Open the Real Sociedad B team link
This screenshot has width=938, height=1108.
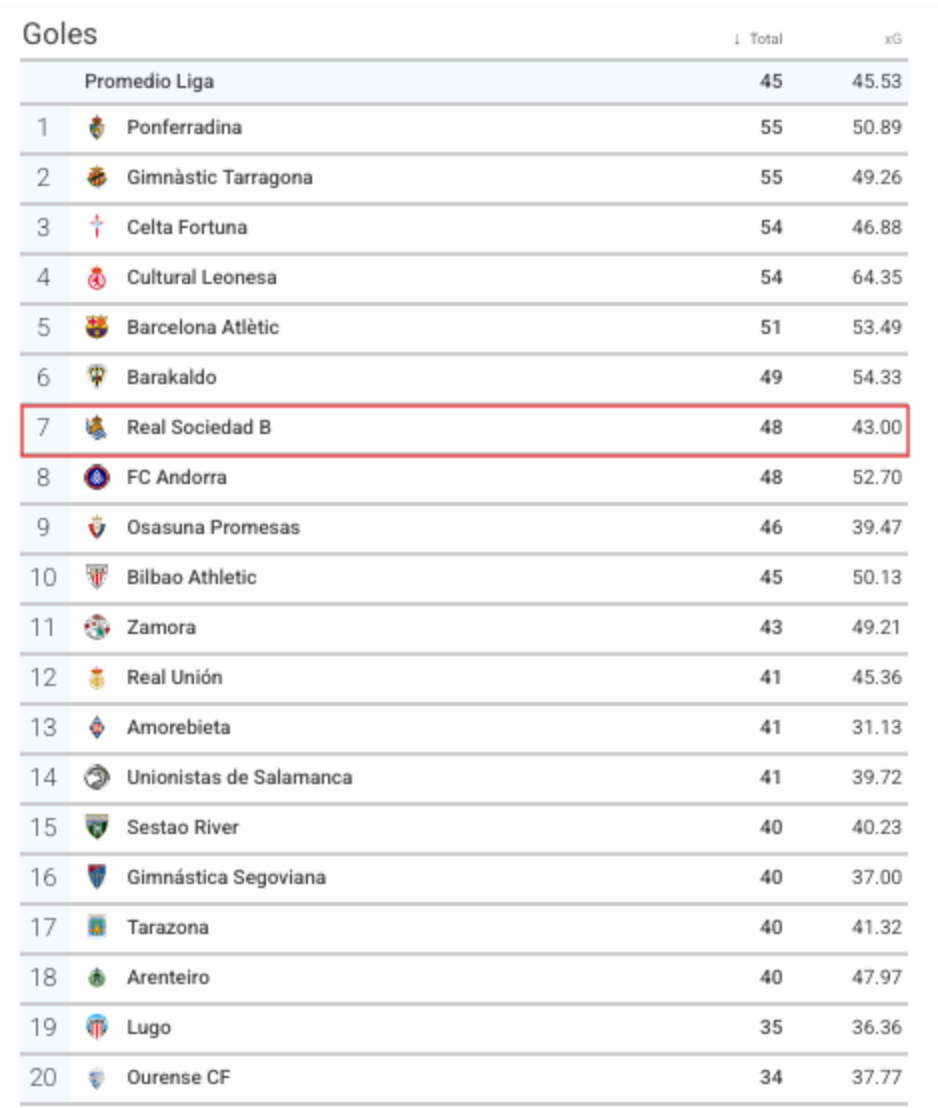[199, 428]
